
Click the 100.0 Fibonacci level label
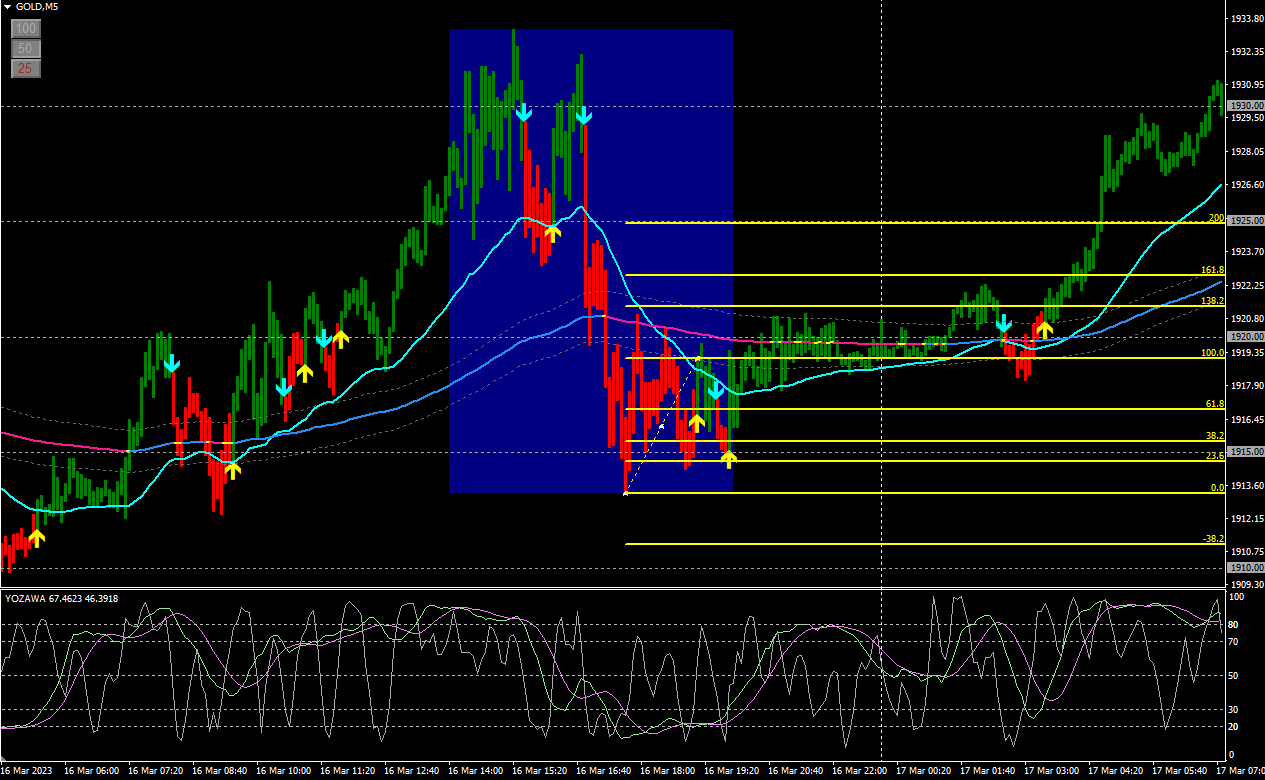pyautogui.click(x=1212, y=353)
